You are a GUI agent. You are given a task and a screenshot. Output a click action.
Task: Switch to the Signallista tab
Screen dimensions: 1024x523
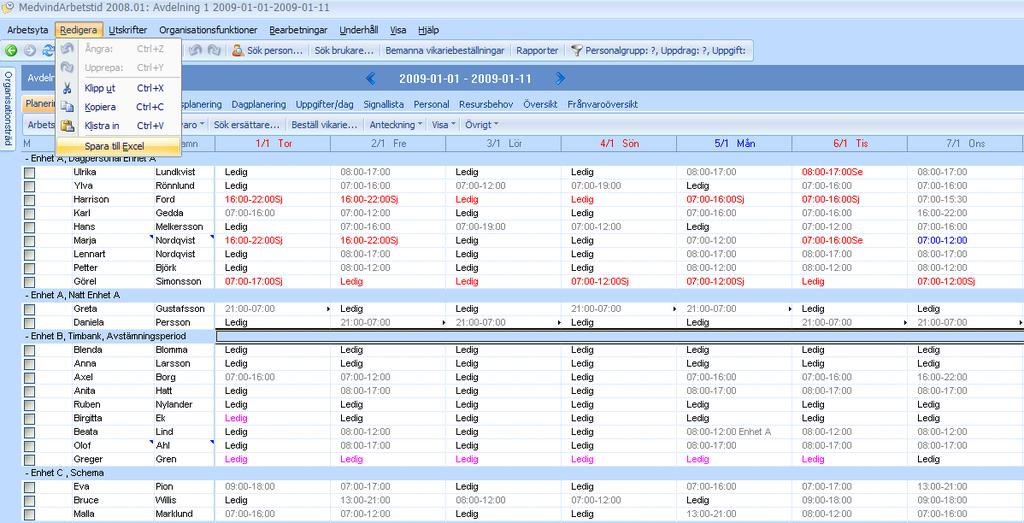pyautogui.click(x=383, y=104)
